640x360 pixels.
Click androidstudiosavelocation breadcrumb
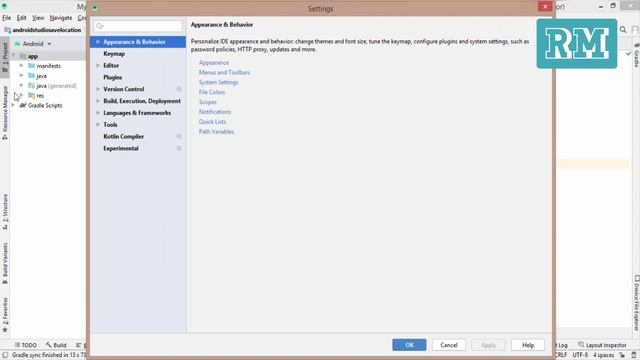pyautogui.click(x=47, y=30)
